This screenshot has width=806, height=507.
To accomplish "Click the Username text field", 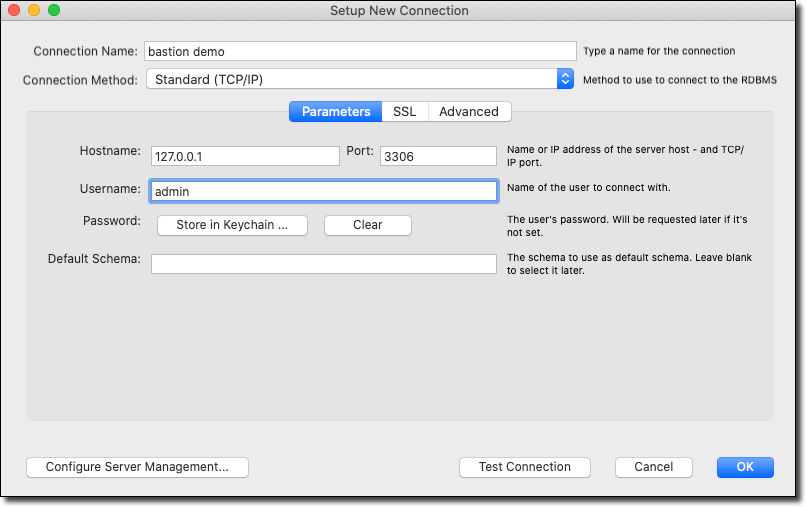I will (324, 191).
